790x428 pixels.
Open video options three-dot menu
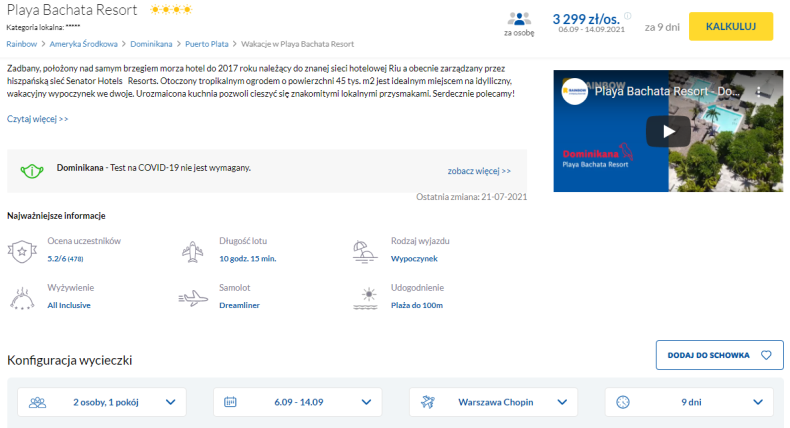758,92
